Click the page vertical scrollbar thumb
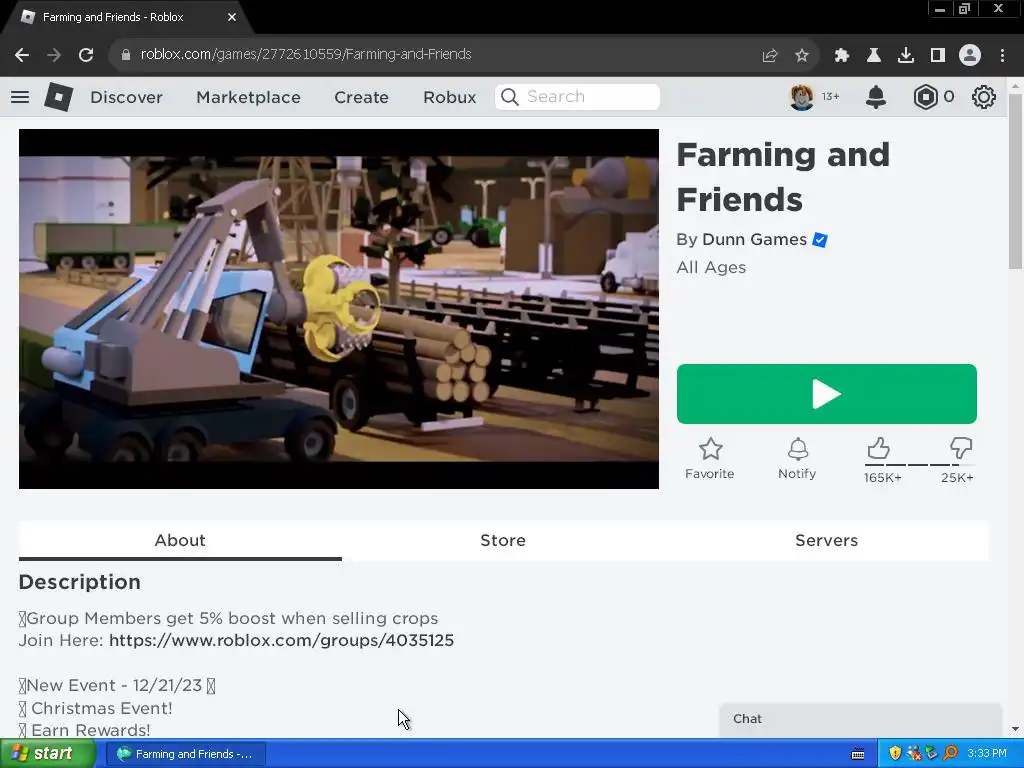Viewport: 1024px width, 768px height. (x=1015, y=181)
